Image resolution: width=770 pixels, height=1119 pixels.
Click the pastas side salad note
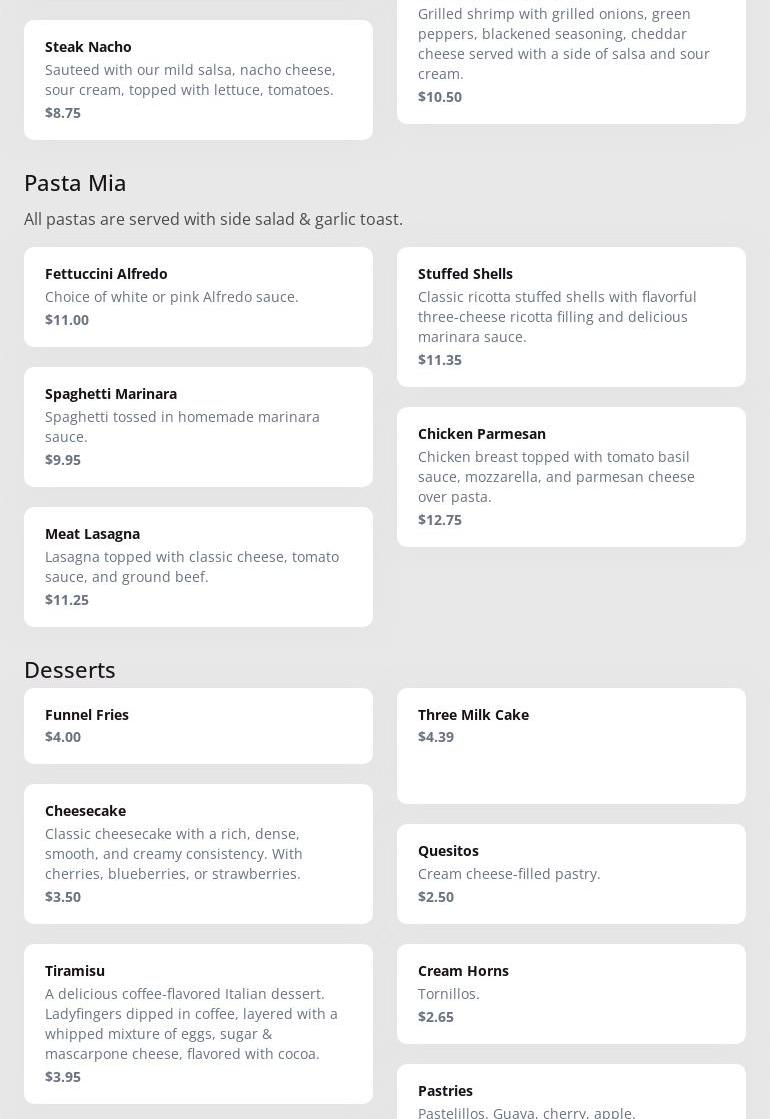213,219
